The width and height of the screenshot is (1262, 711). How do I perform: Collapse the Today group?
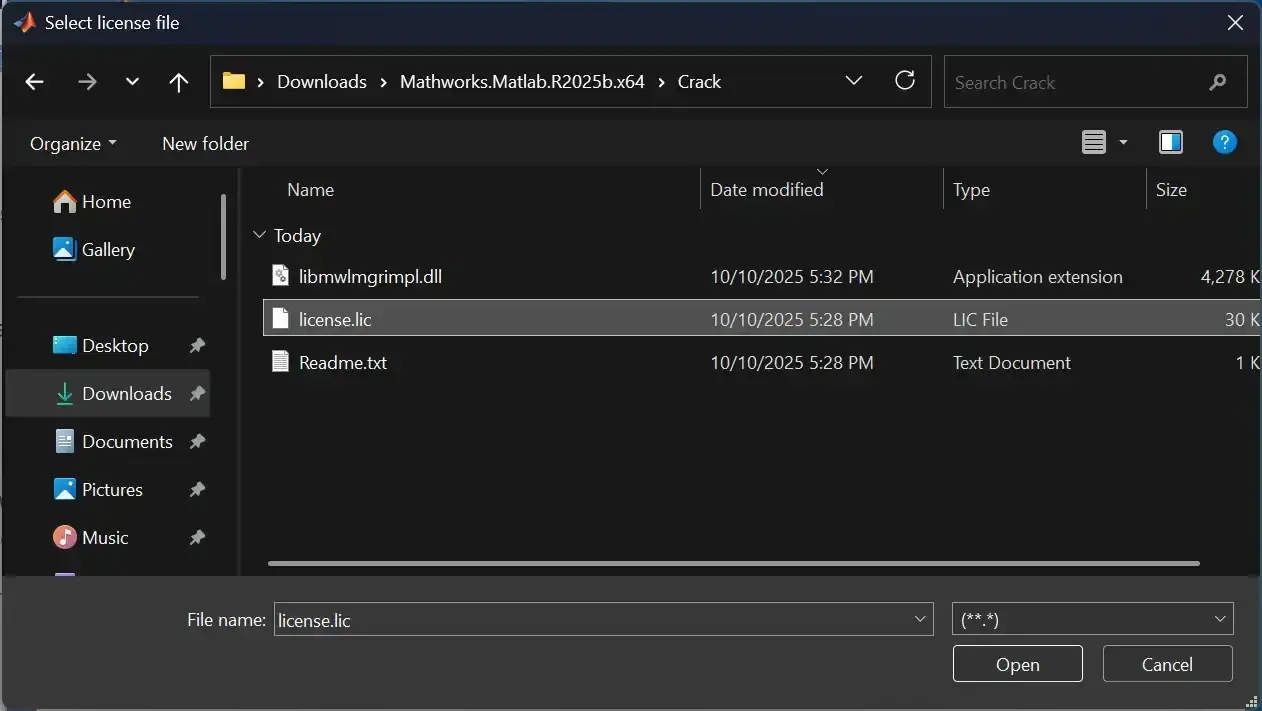pyautogui.click(x=260, y=236)
